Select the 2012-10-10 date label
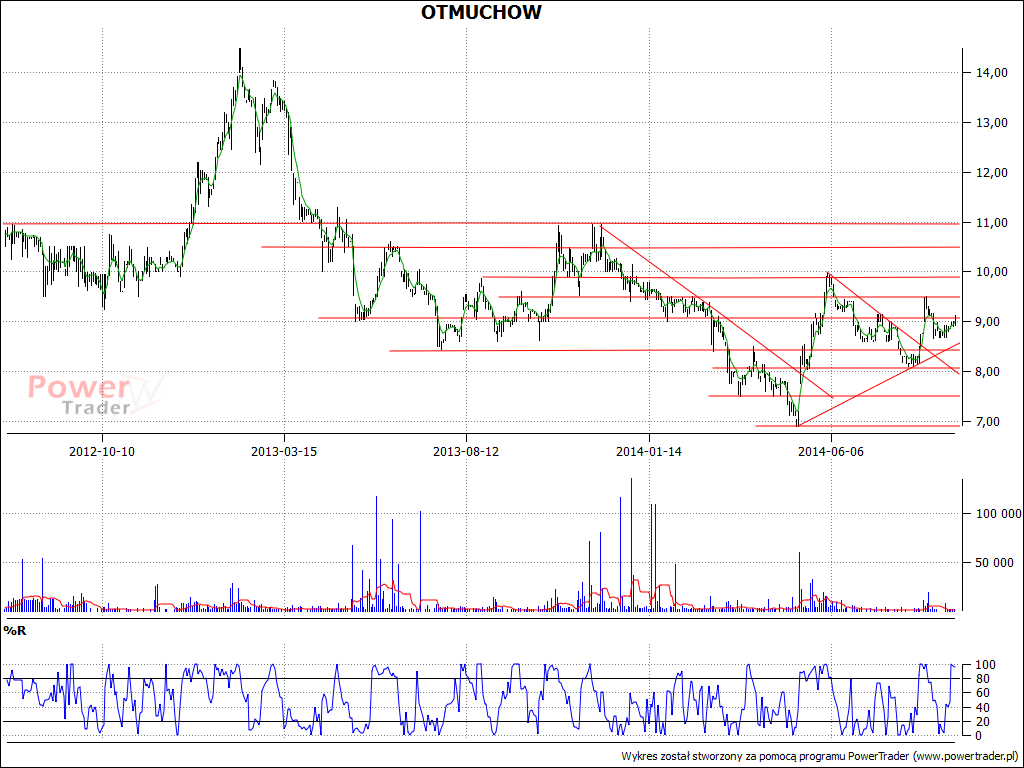 click(x=102, y=451)
